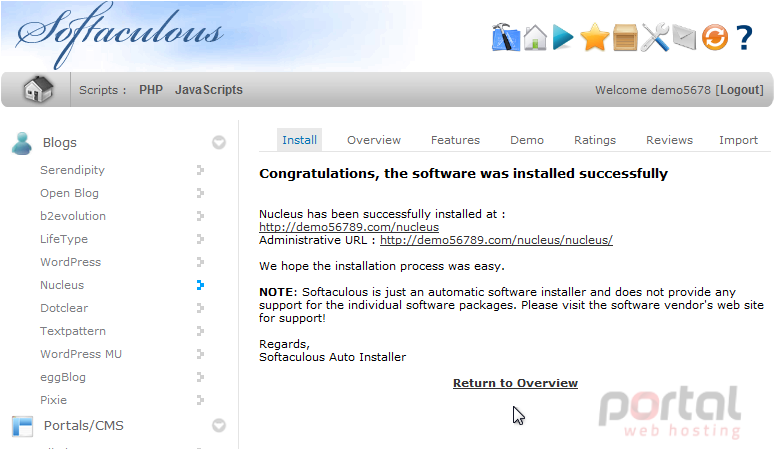Open the control panel hammer icon

pos(506,37)
